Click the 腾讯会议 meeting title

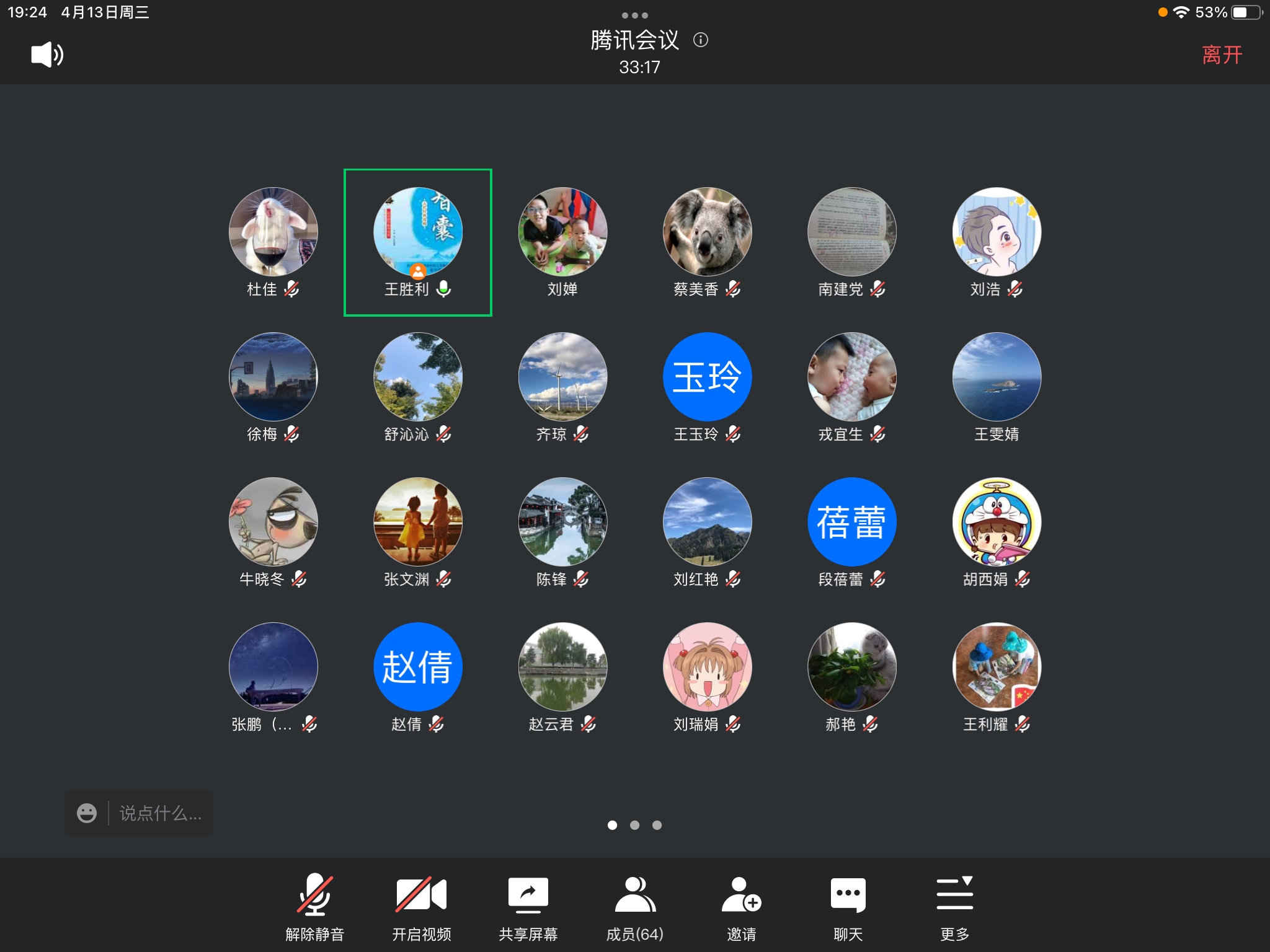click(x=634, y=40)
